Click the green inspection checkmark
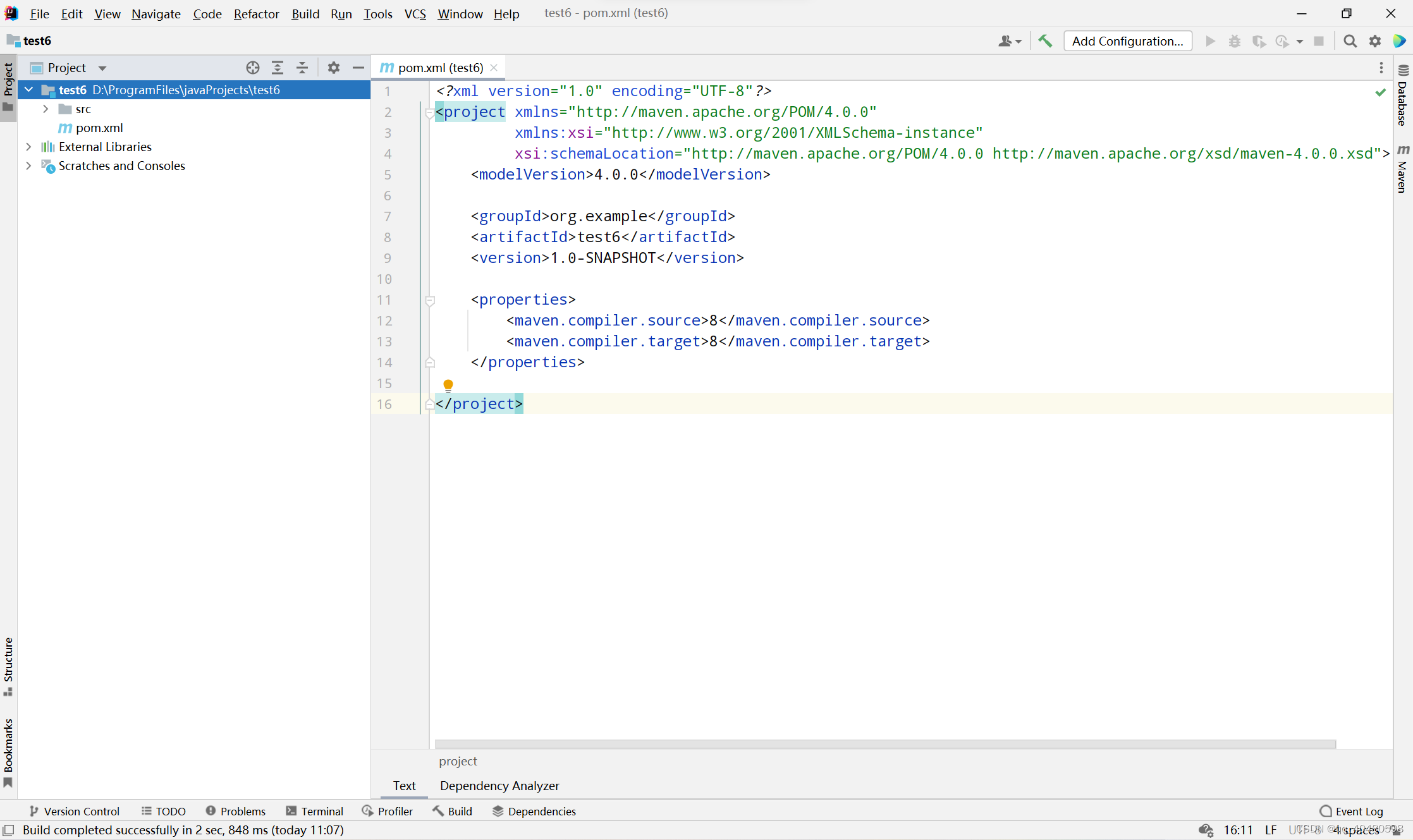 (1380, 92)
